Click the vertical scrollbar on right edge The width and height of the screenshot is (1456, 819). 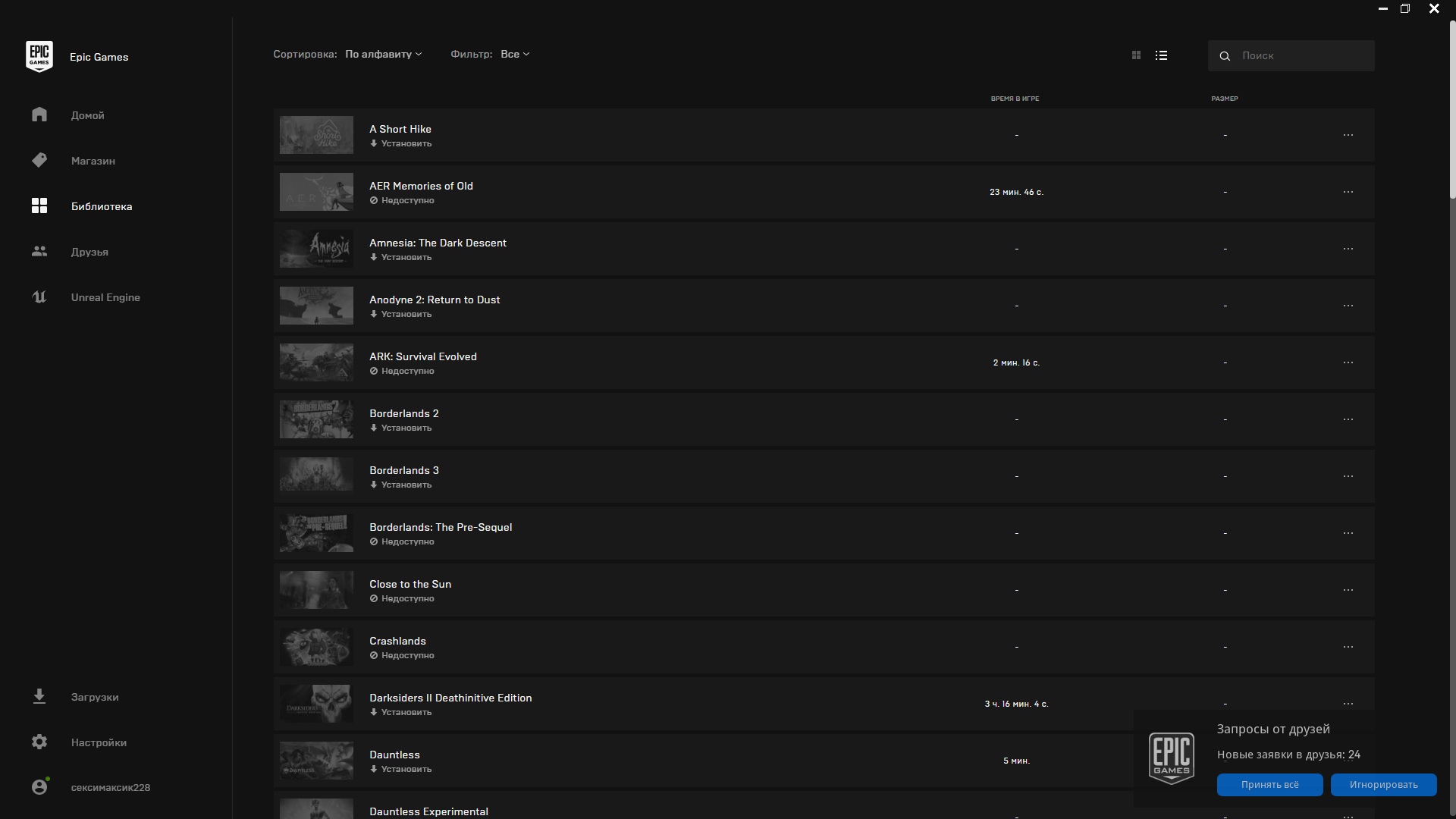(x=1452, y=110)
